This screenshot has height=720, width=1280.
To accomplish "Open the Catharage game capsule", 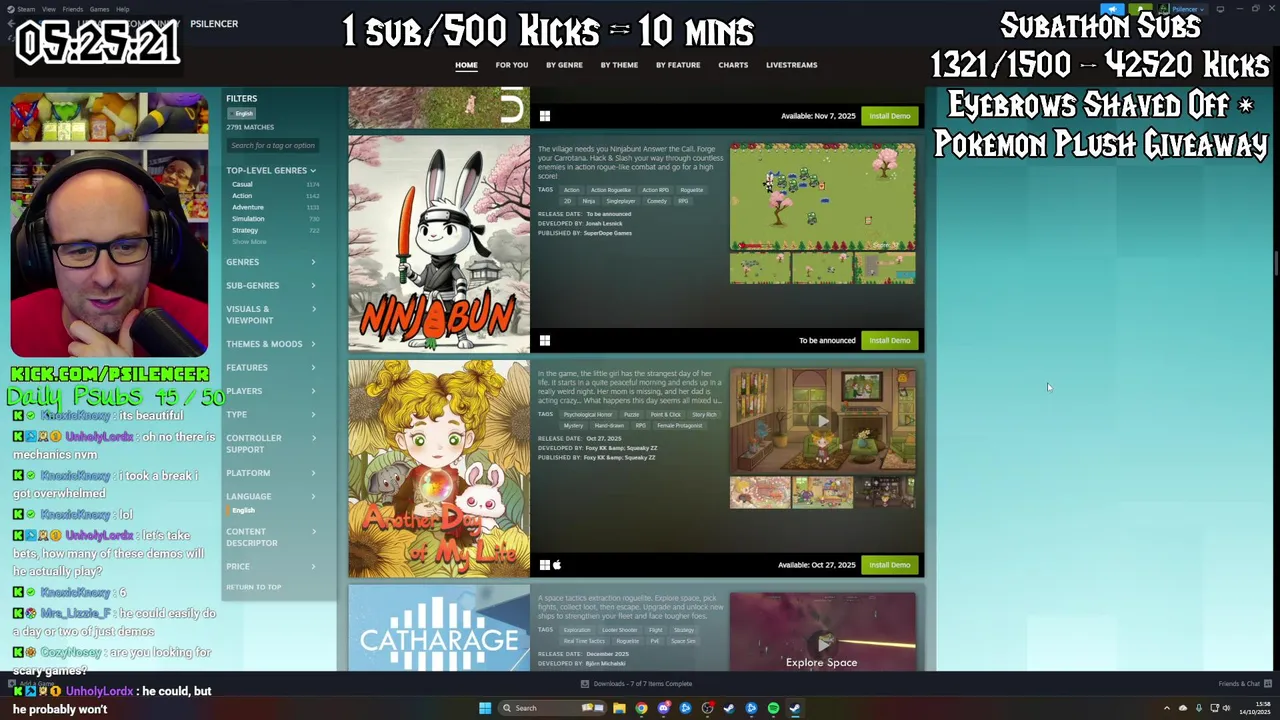I will pos(439,628).
